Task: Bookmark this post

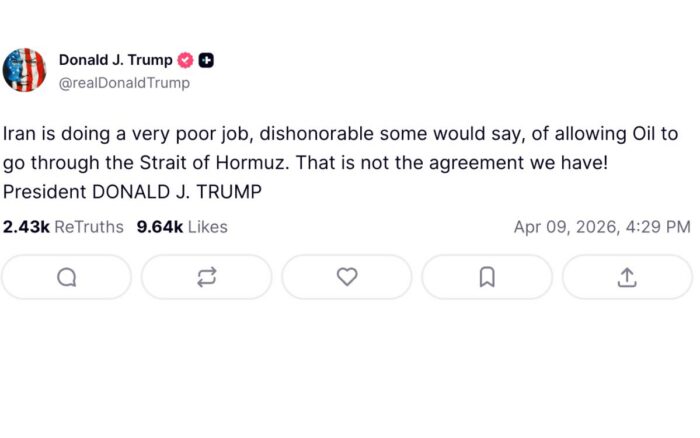Action: tap(486, 277)
